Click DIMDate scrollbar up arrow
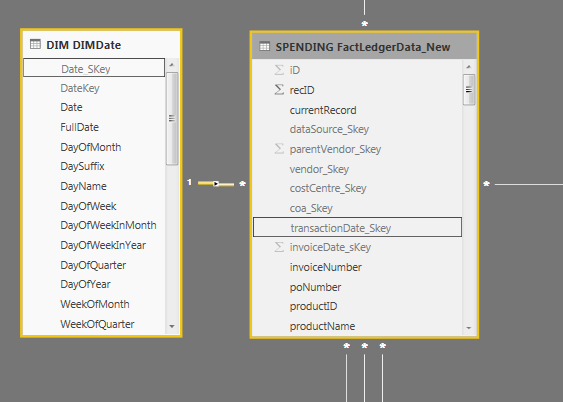This screenshot has height=402, width=563. [x=172, y=65]
